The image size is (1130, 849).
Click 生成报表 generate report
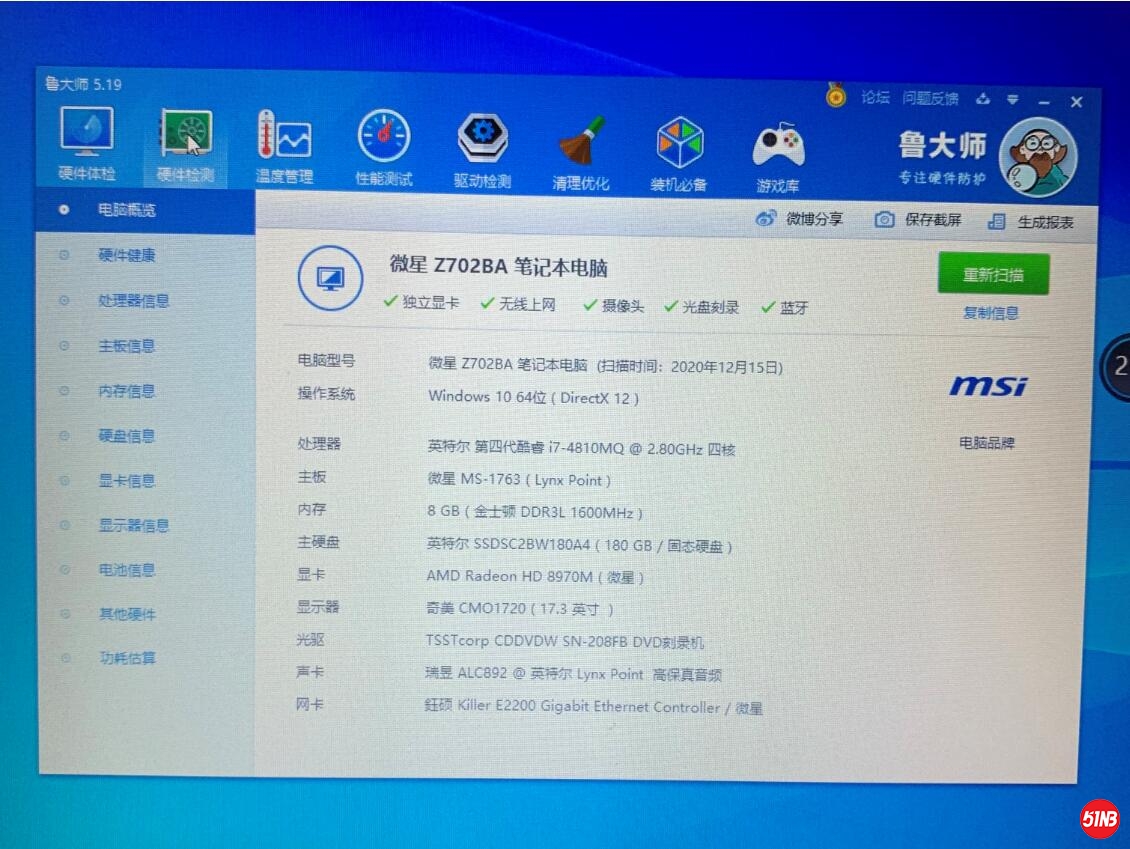1031,222
